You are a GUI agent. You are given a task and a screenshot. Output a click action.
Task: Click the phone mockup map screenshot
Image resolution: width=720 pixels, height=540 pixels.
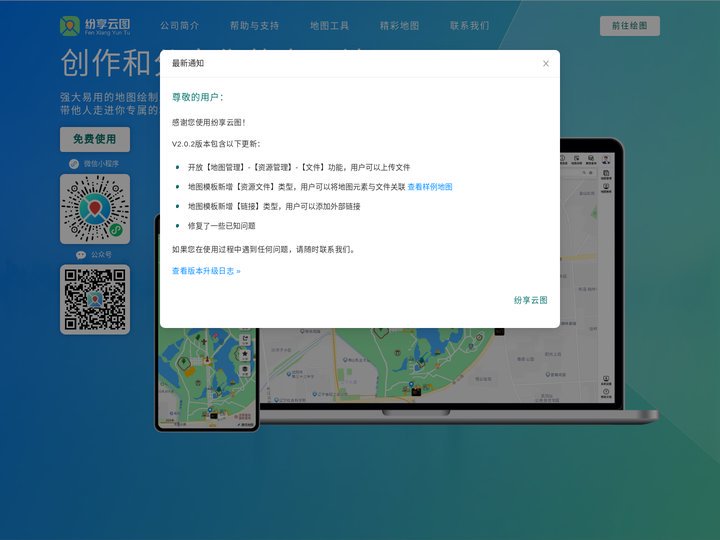click(207, 379)
